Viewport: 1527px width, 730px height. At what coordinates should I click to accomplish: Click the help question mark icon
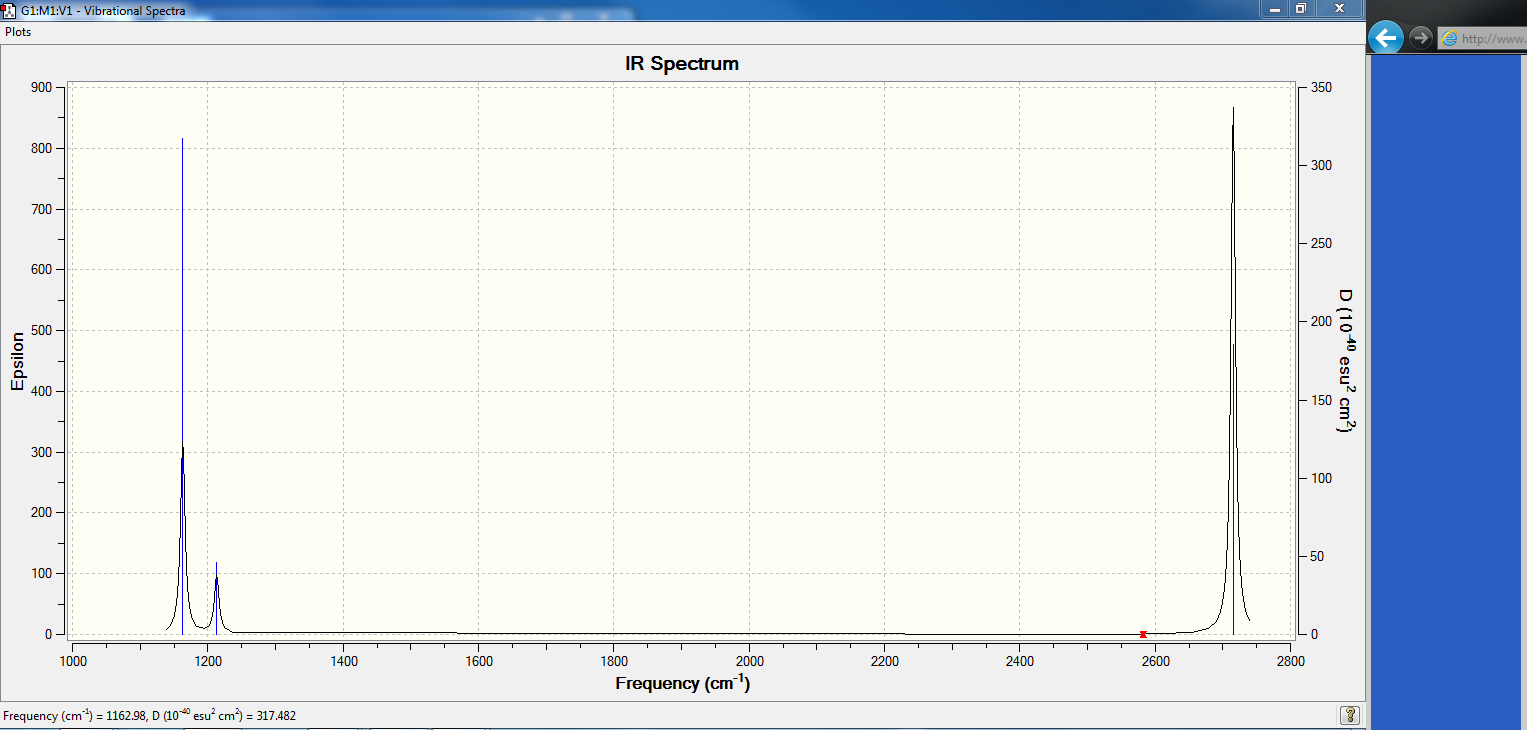click(1350, 715)
